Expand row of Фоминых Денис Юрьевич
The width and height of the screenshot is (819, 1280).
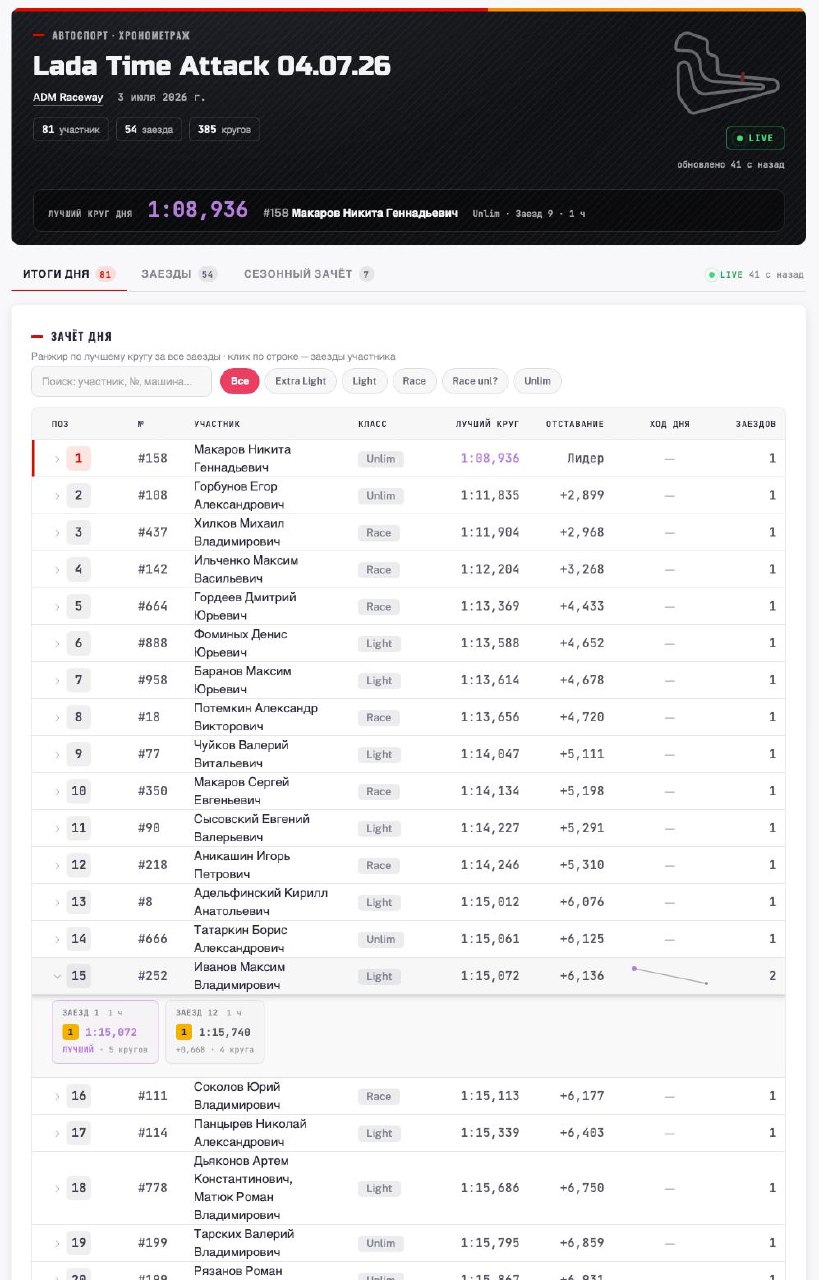point(57,644)
